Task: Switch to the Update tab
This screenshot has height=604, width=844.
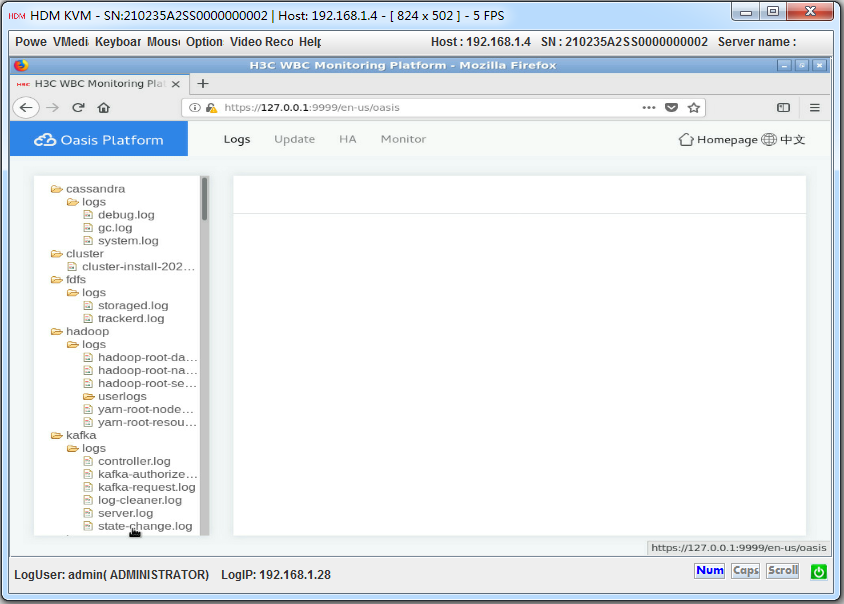Action: (x=294, y=139)
